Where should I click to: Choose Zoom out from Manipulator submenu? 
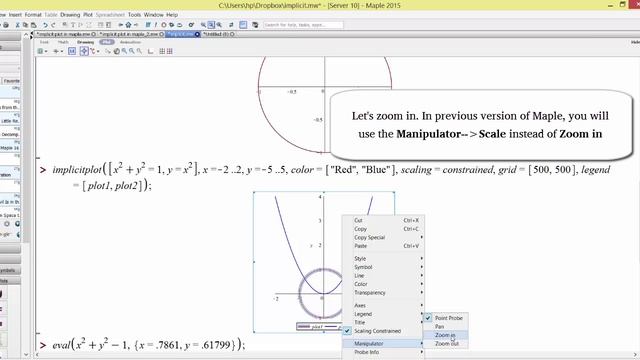coord(445,344)
